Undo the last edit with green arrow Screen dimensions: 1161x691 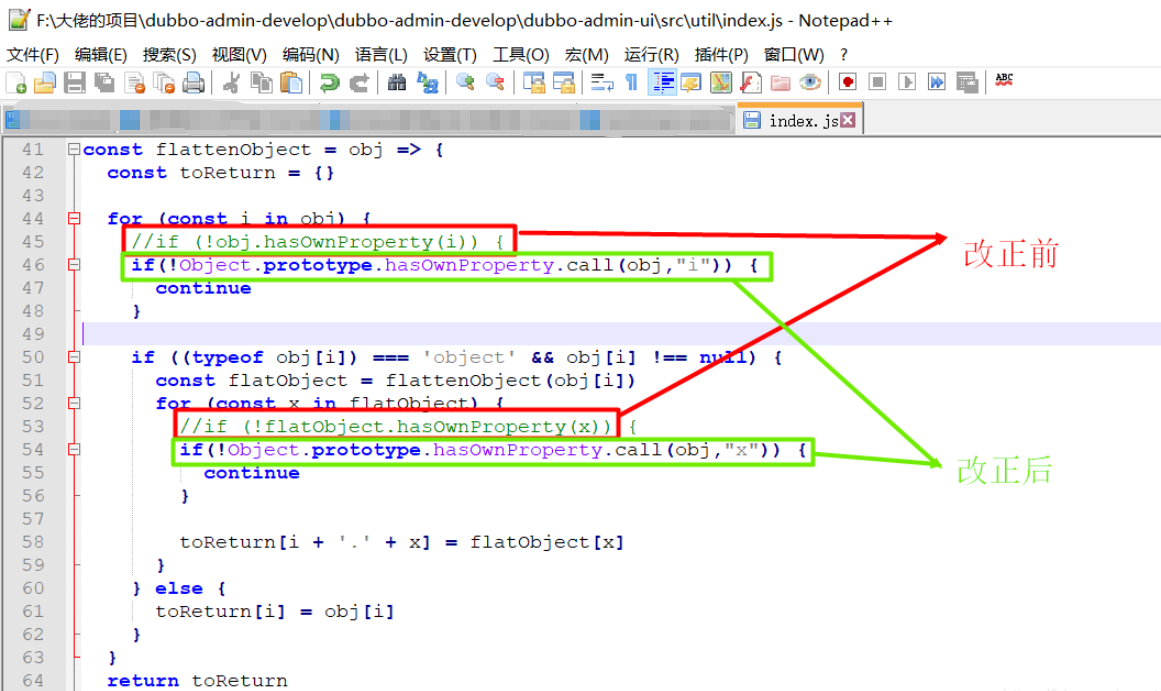pyautogui.click(x=329, y=82)
